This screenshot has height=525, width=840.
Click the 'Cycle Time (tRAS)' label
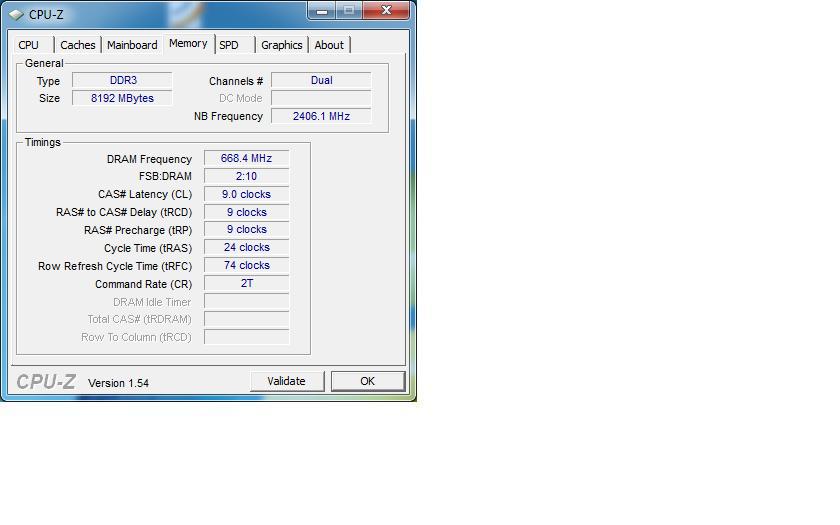point(148,248)
